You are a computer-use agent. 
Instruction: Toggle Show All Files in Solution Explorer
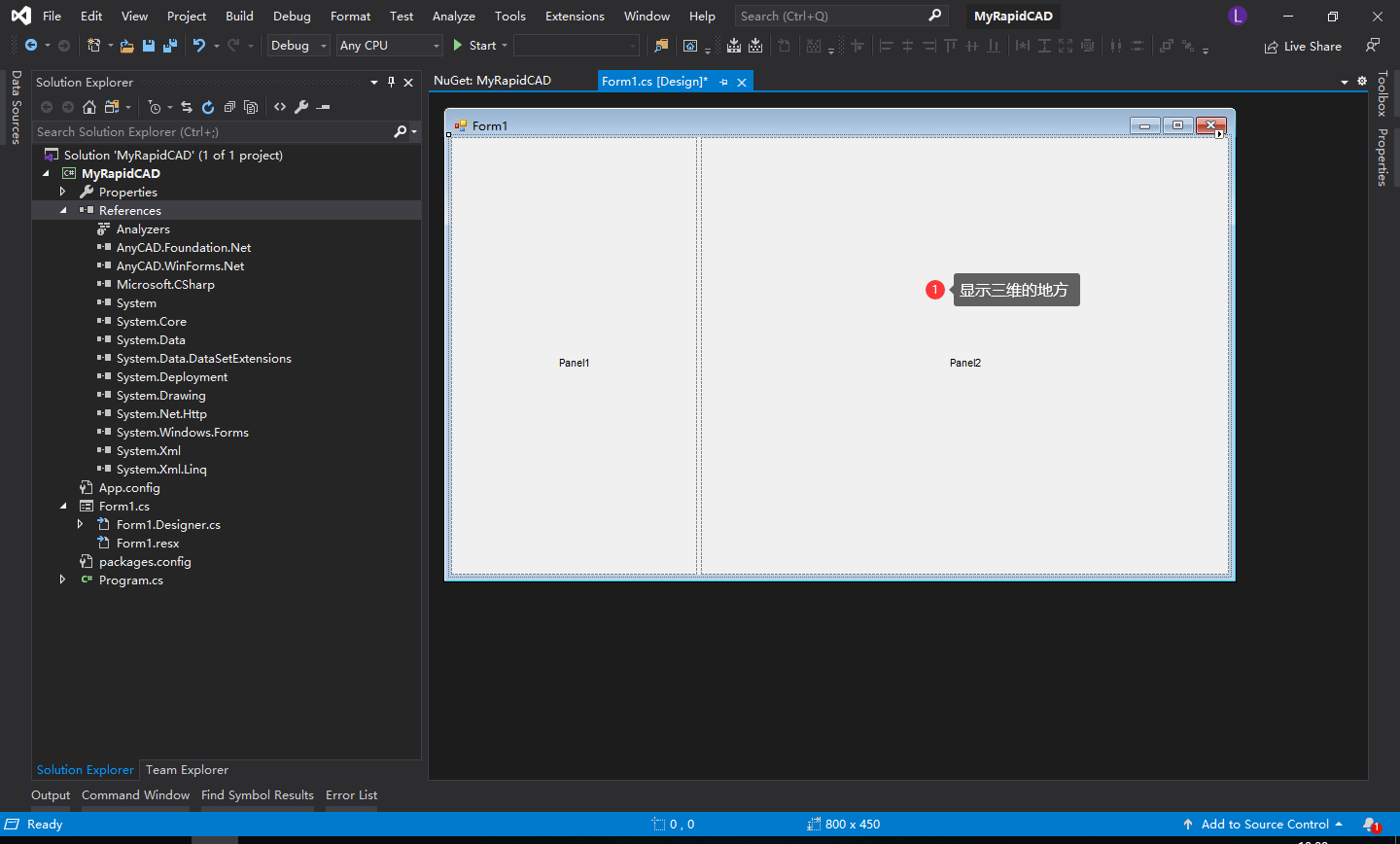click(251, 107)
